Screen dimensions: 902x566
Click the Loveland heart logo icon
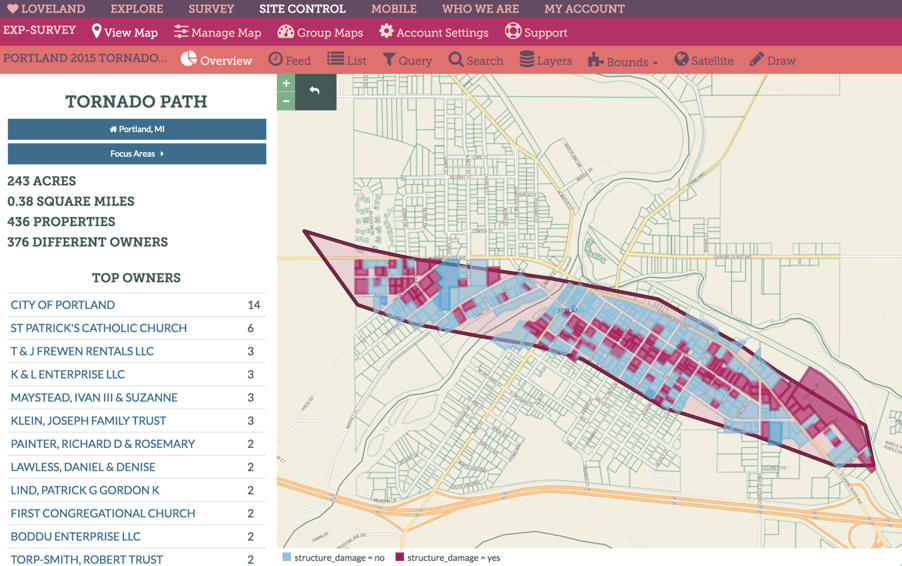point(12,9)
